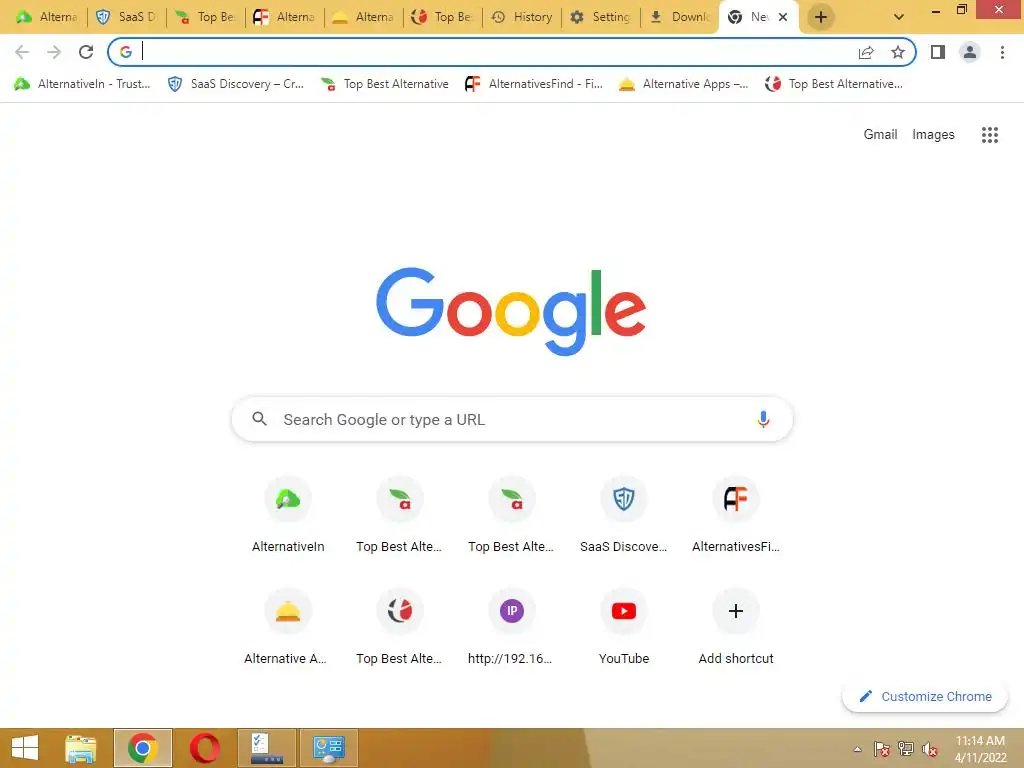Screen dimensions: 1024x768
Task: Switch to the first Alterna tab
Action: pos(48,17)
